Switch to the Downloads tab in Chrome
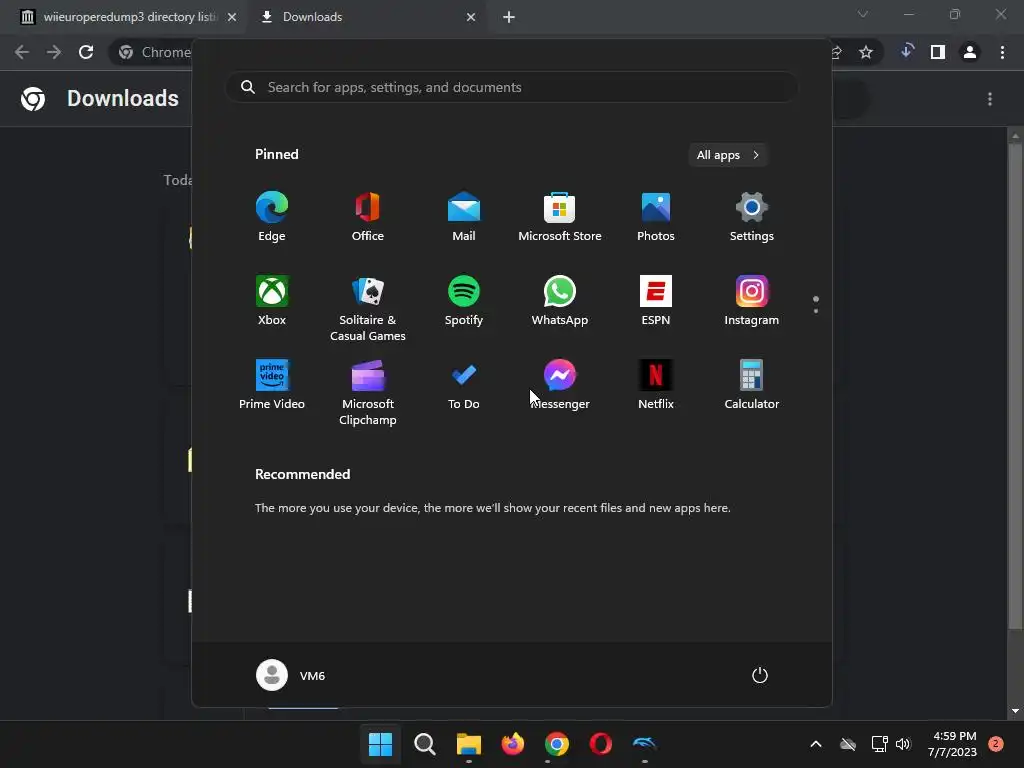The height and width of the screenshot is (768, 1024). point(366,17)
